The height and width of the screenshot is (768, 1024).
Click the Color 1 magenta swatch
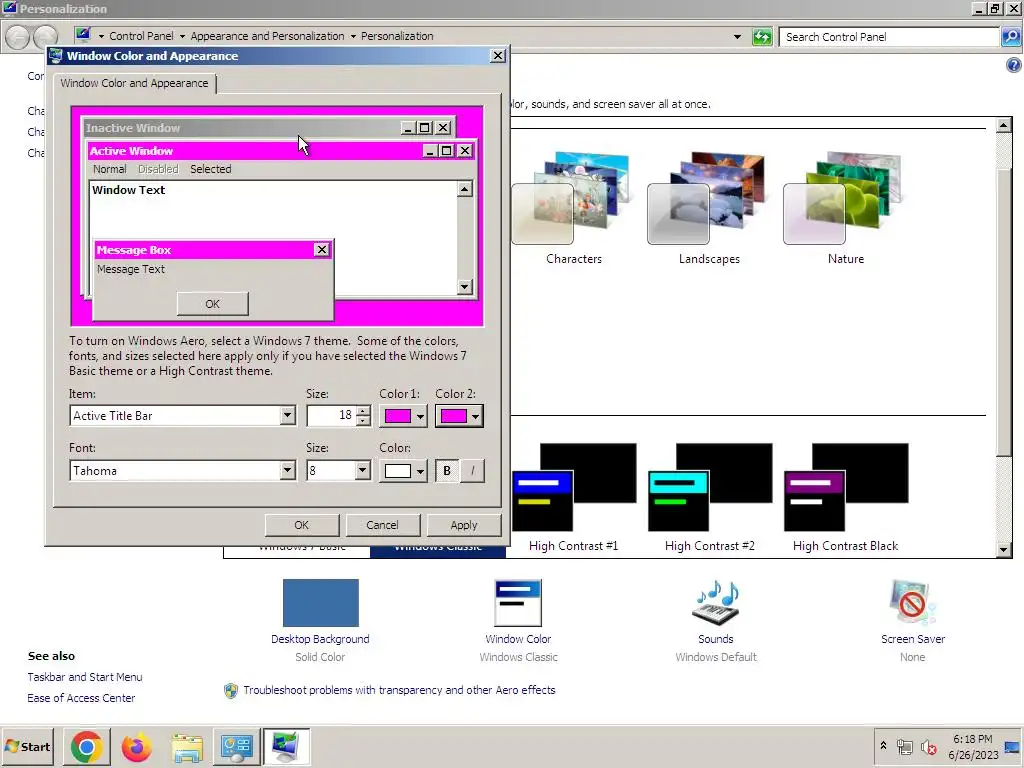398,416
